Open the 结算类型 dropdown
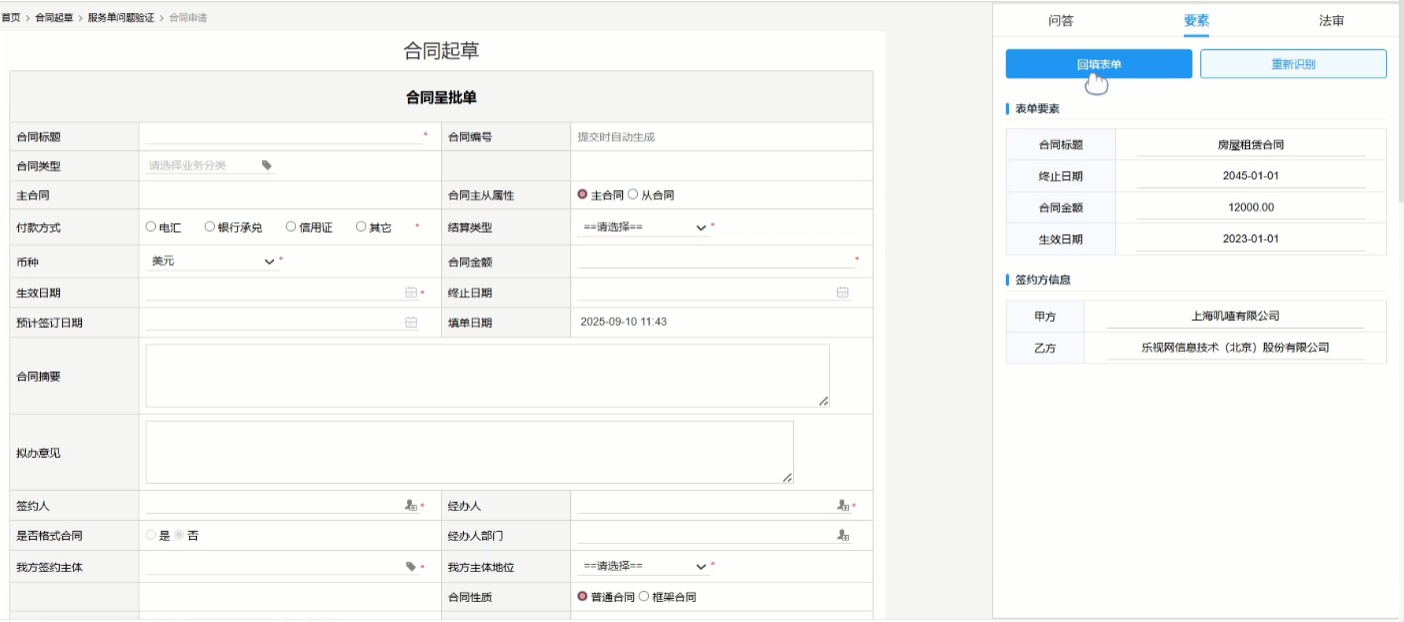 coord(642,227)
